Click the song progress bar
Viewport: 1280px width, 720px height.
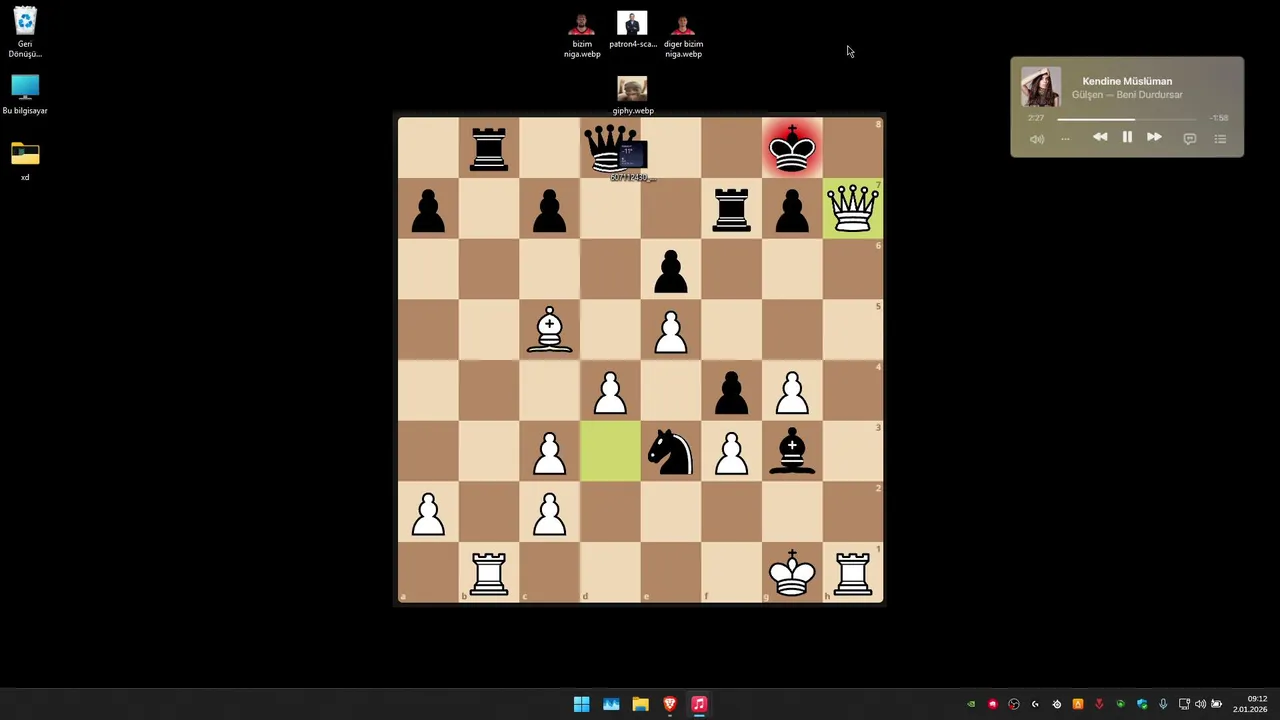1127,118
